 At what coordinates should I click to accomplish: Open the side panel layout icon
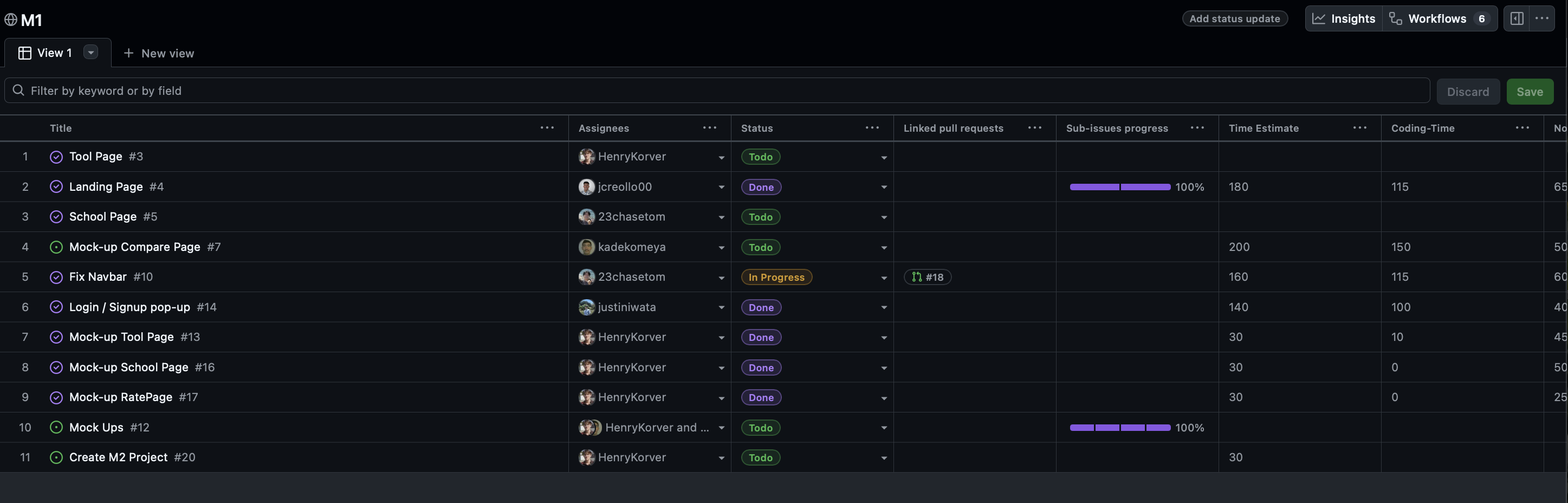point(1517,19)
